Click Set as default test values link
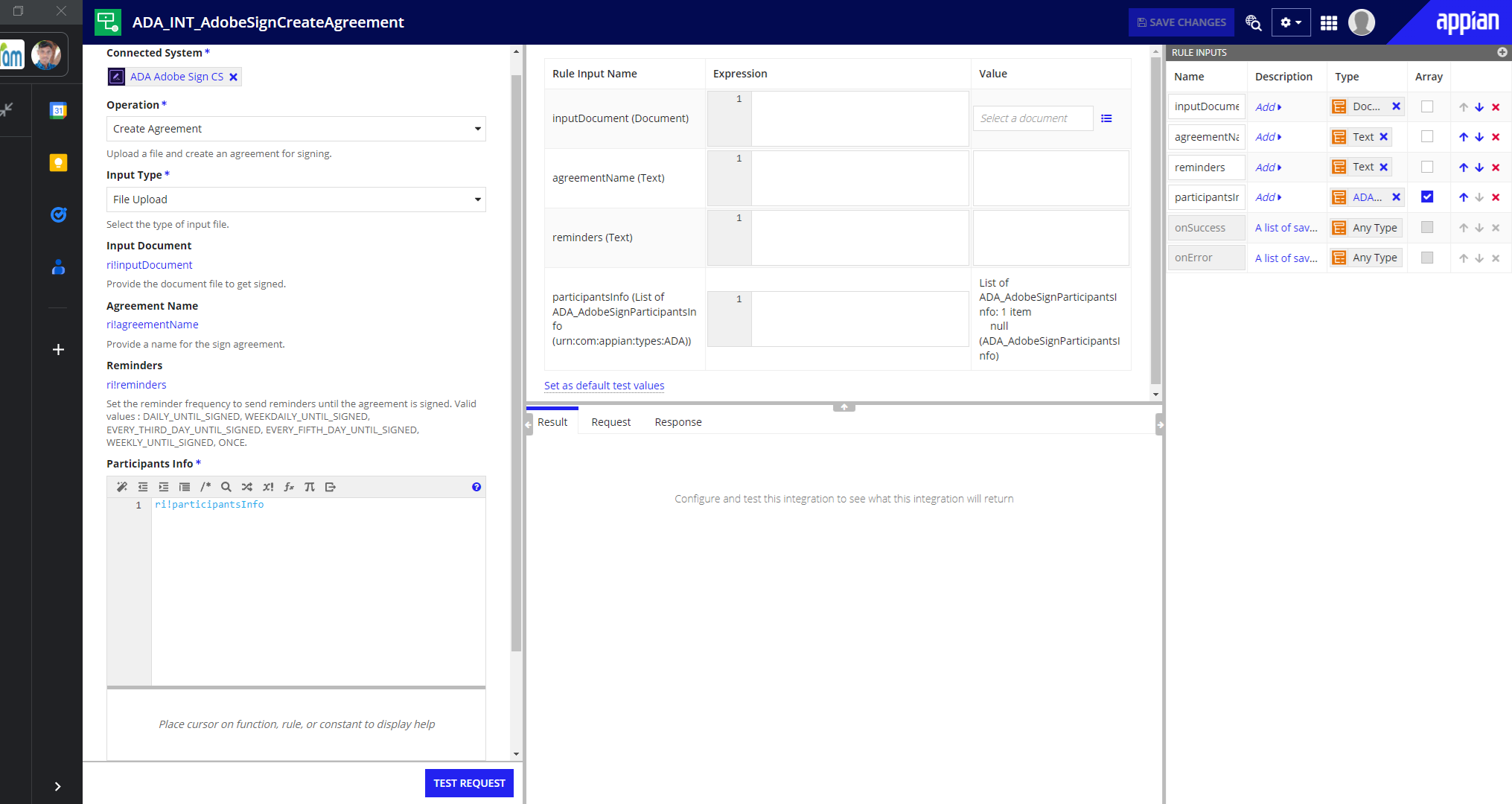1512x804 pixels. click(x=604, y=386)
